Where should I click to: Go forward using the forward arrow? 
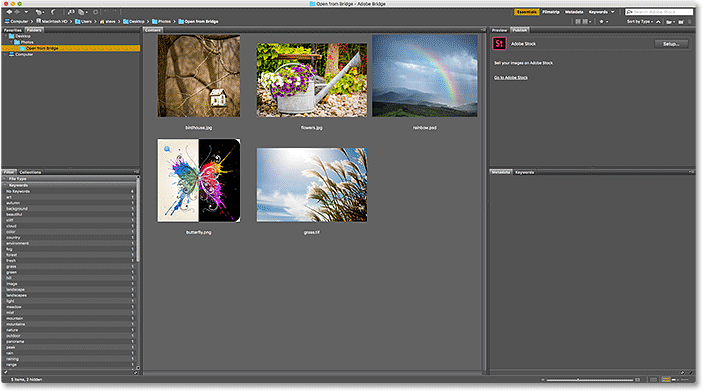point(17,12)
